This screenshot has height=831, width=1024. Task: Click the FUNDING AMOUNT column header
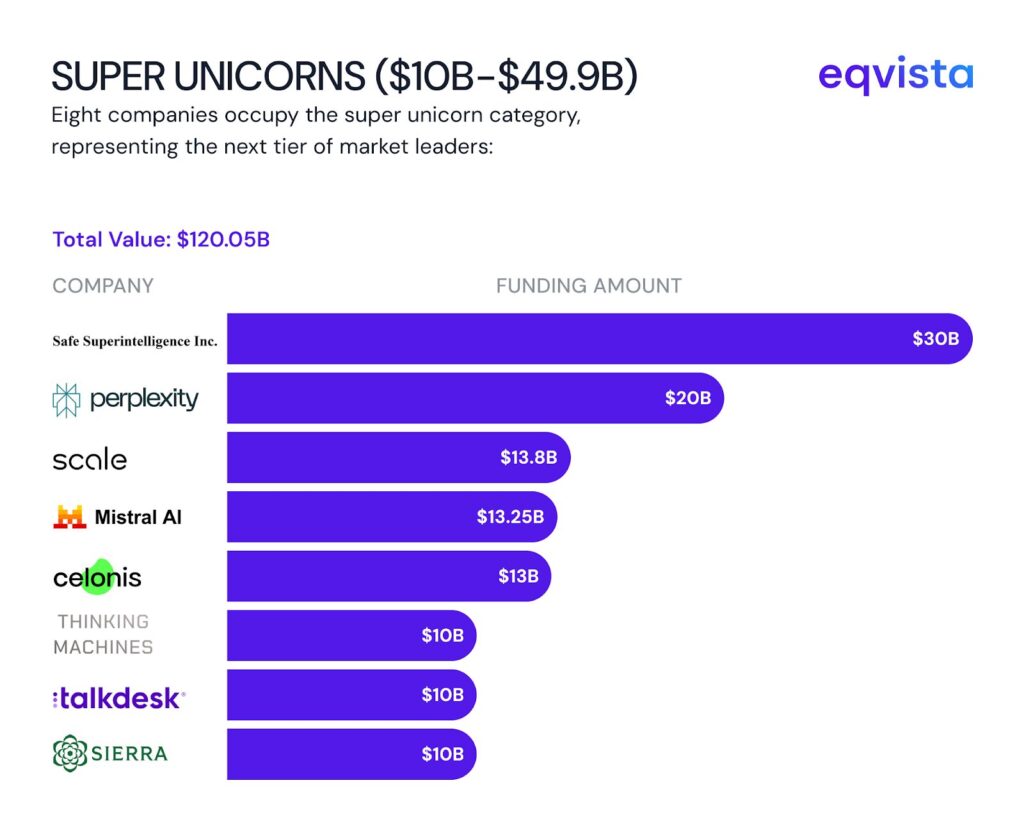[x=589, y=286]
